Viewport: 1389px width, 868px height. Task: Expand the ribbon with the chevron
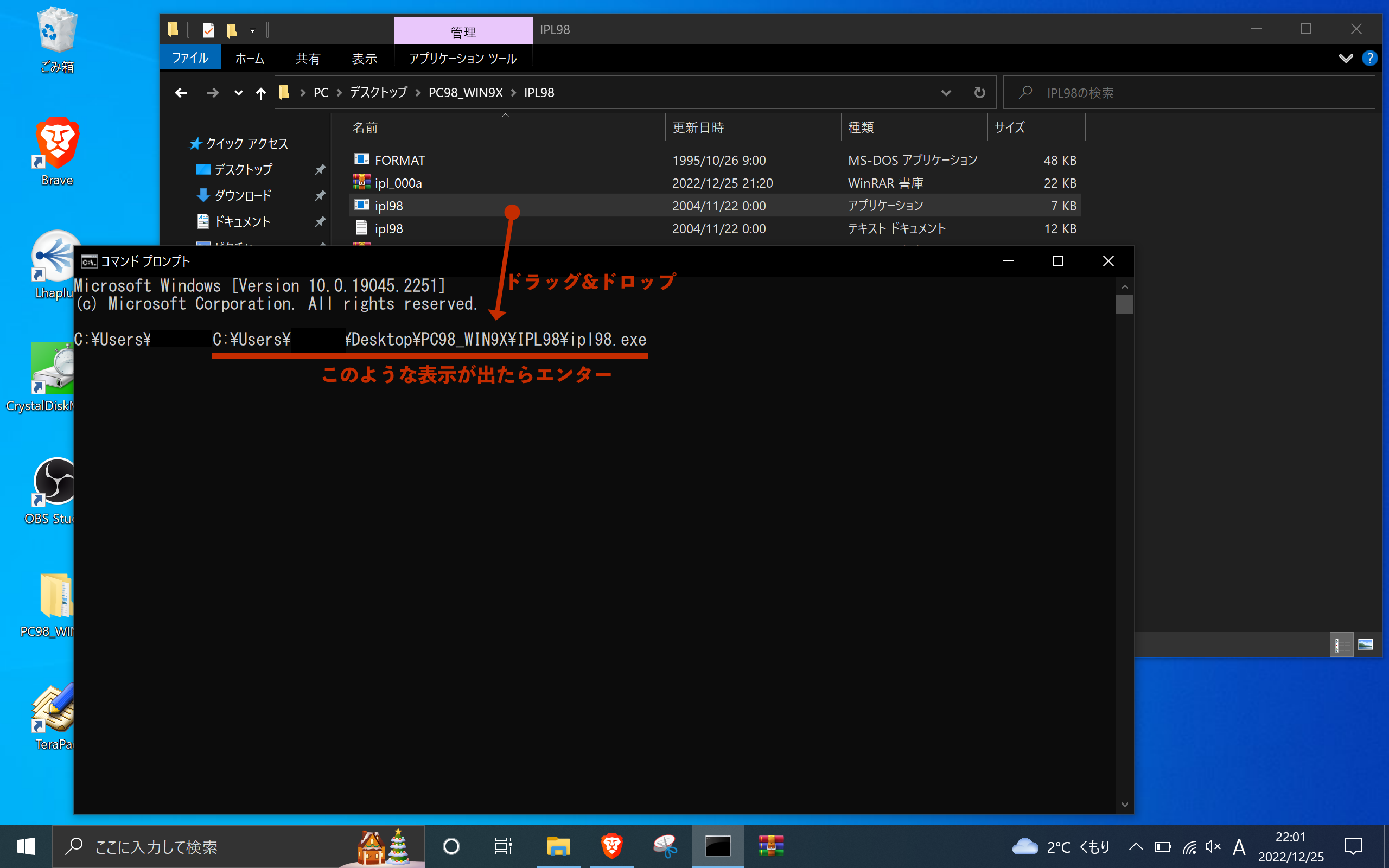pyautogui.click(x=1346, y=59)
